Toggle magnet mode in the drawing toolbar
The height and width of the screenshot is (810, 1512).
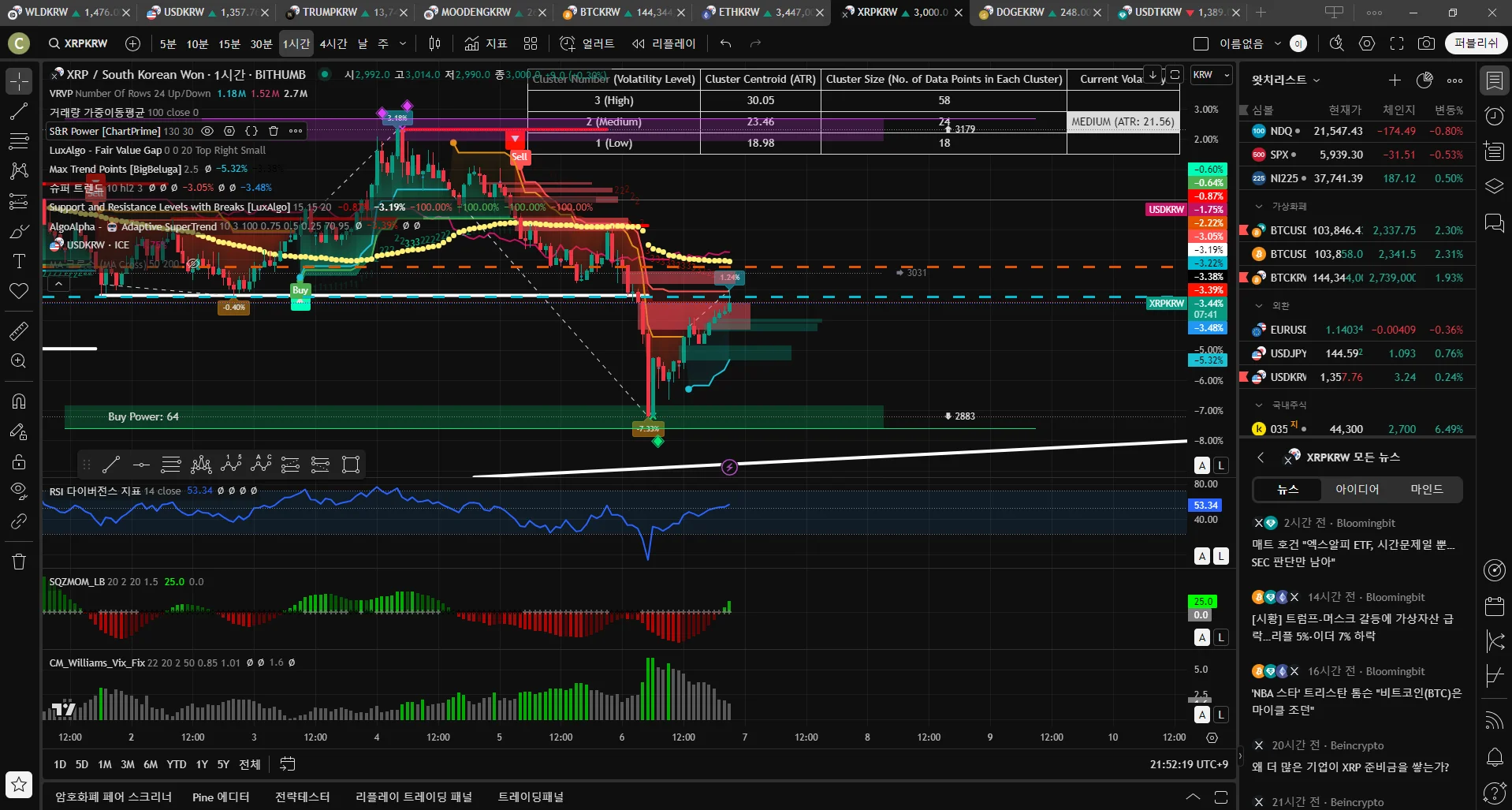19,401
